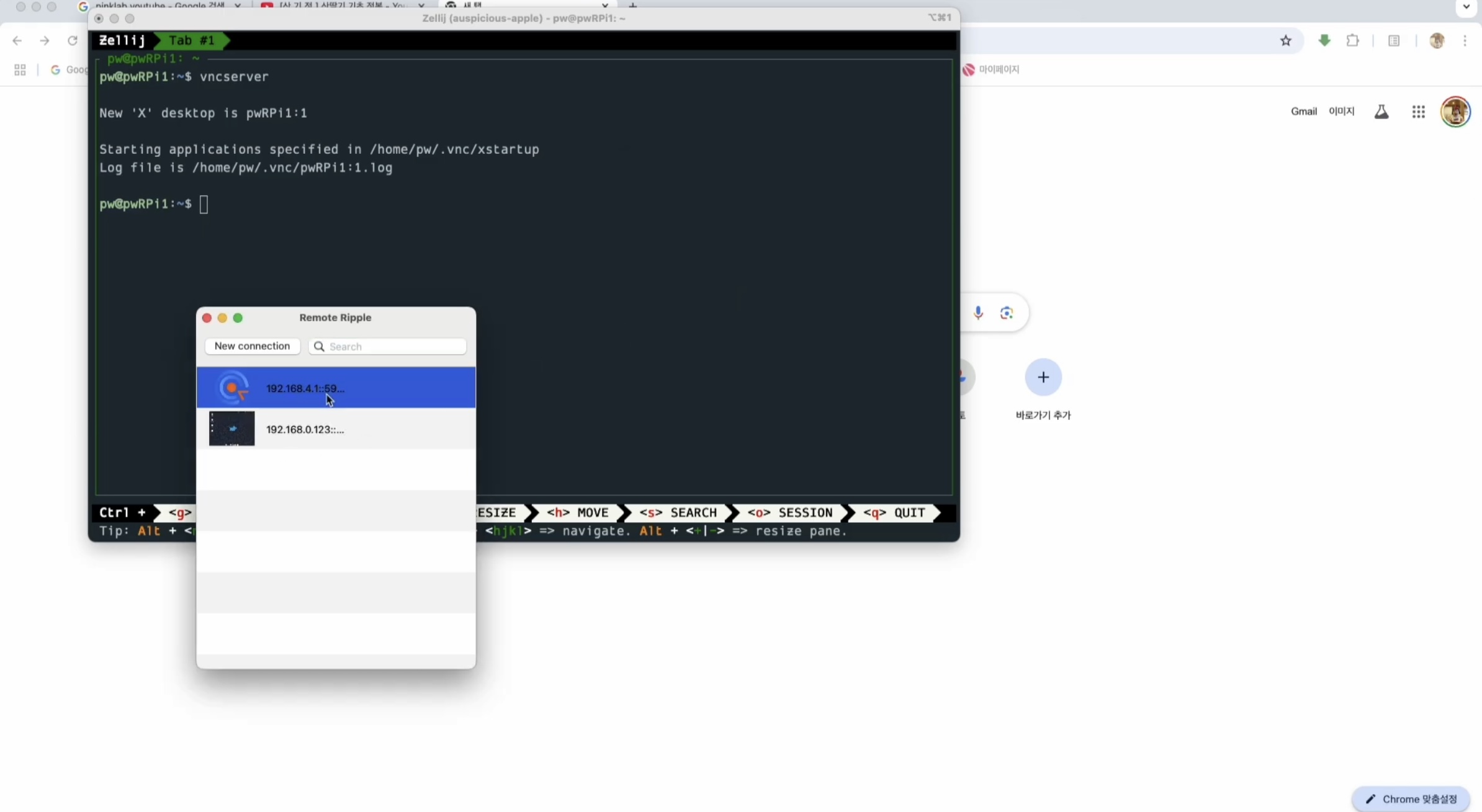Select Zellij Tab #1
The image size is (1482, 812).
click(x=192, y=41)
